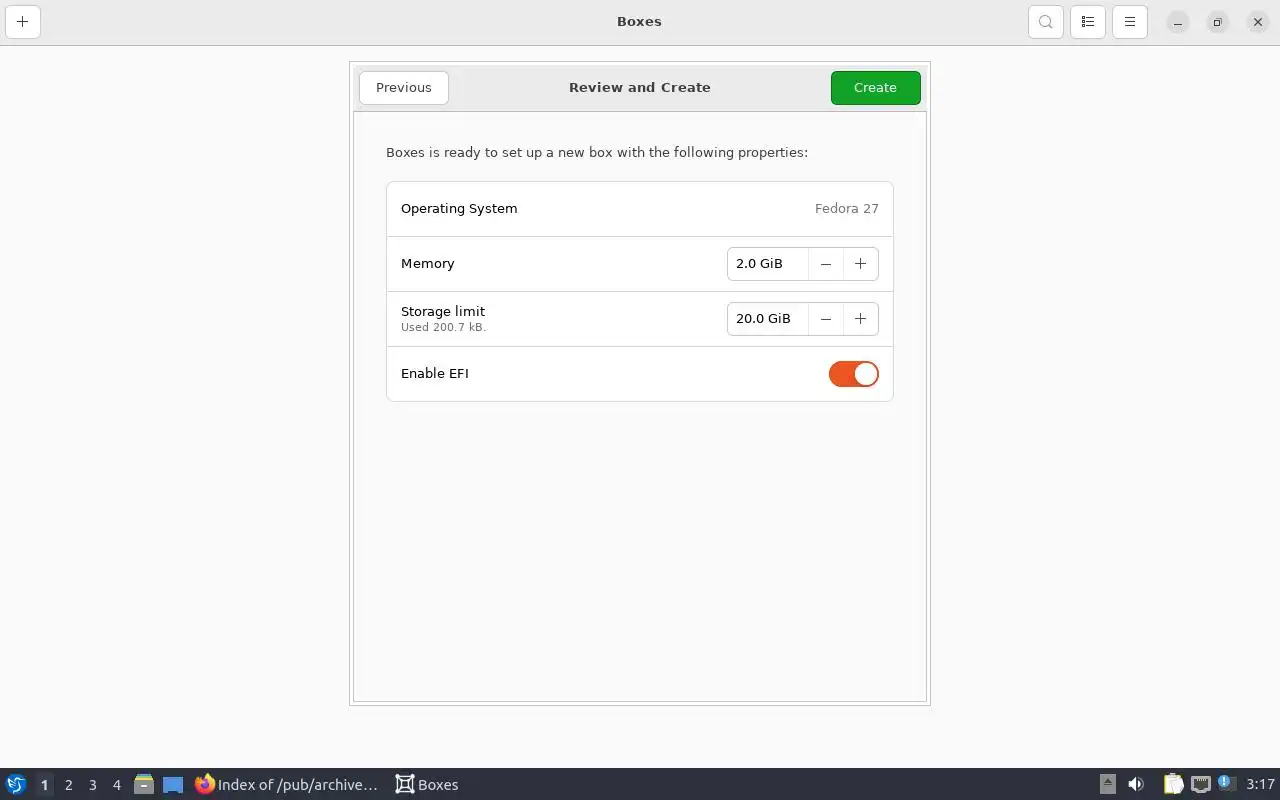Maximize or restore the Boxes window
The width and height of the screenshot is (1280, 800).
tap(1217, 22)
